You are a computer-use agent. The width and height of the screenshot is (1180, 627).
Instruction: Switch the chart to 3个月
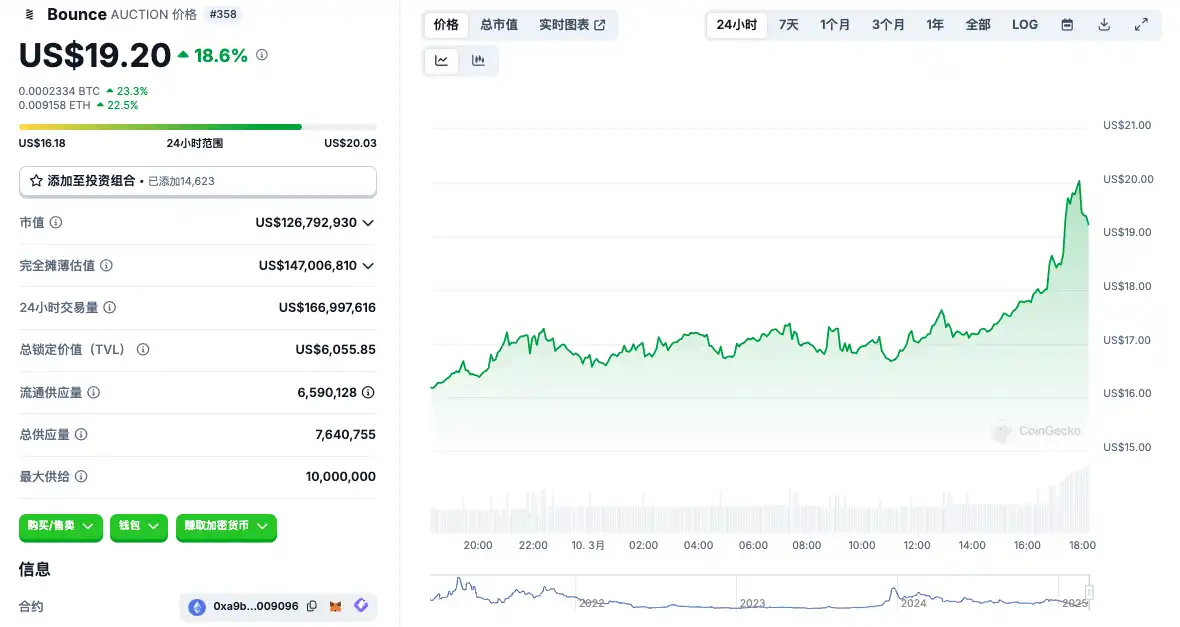coord(889,25)
